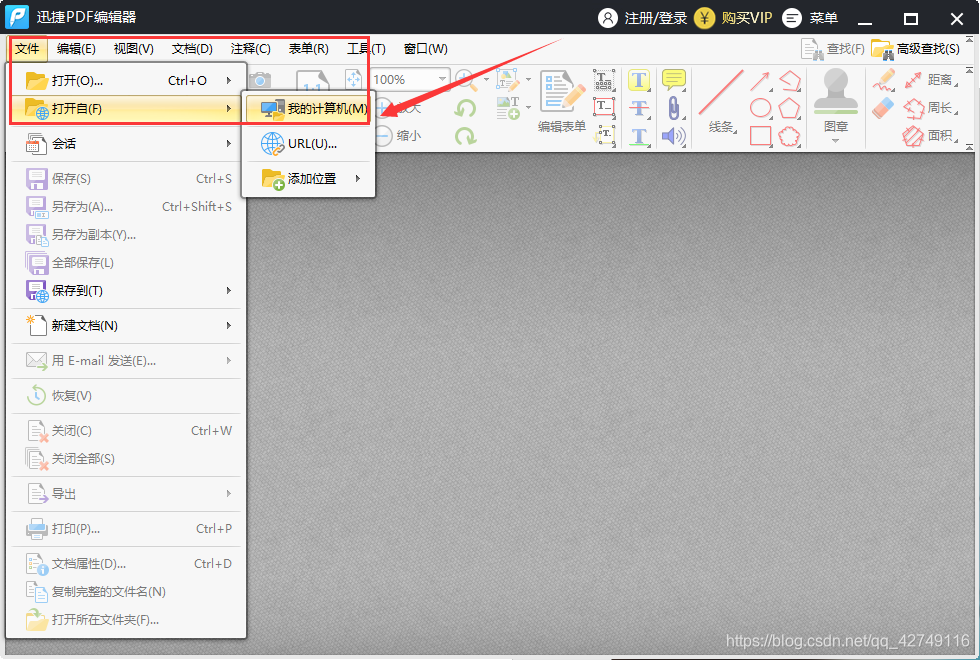This screenshot has height=660, width=980.
Task: Click 关闭(C) document icon
Action: click(37, 431)
